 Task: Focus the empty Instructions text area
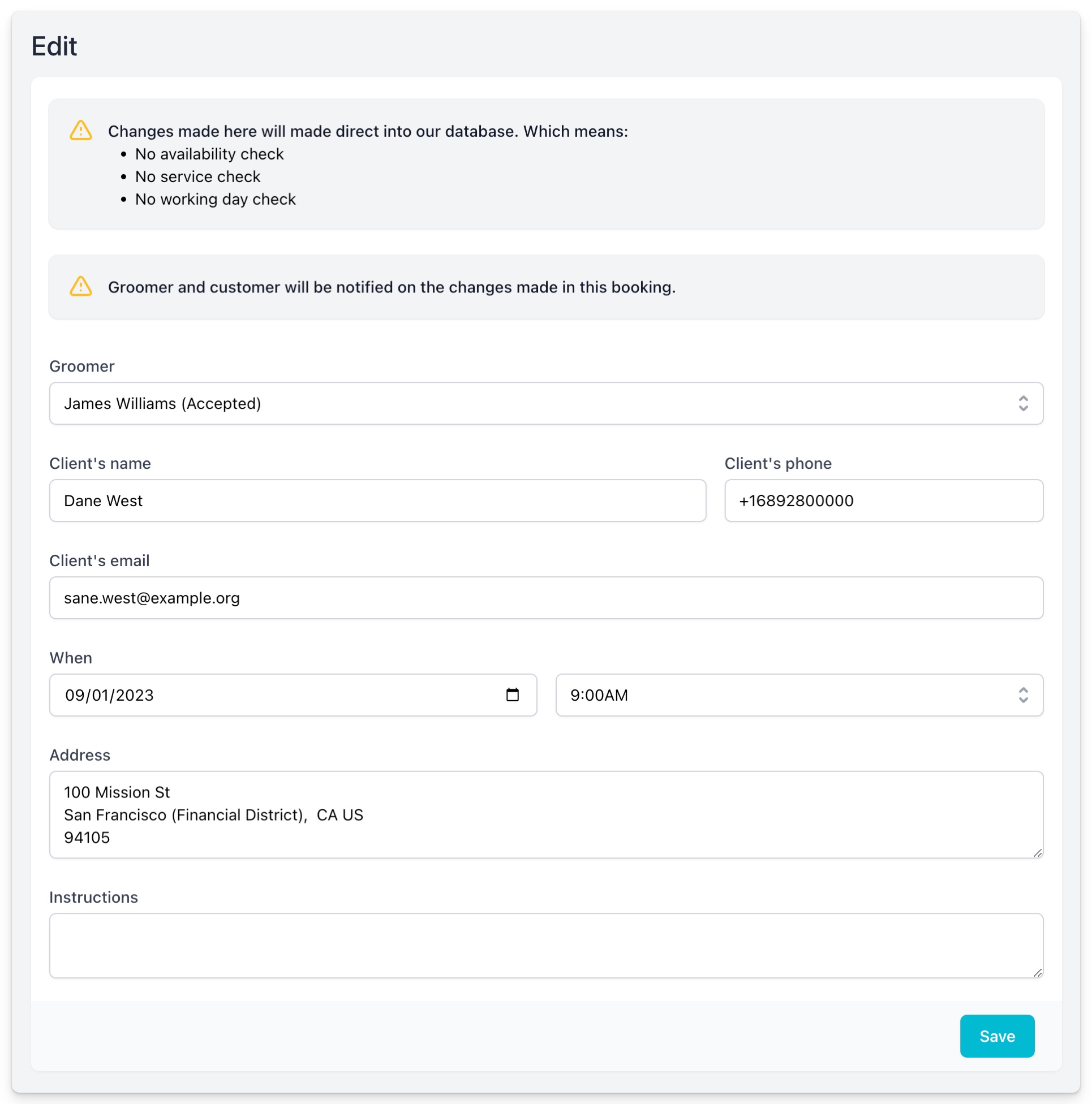coord(546,945)
